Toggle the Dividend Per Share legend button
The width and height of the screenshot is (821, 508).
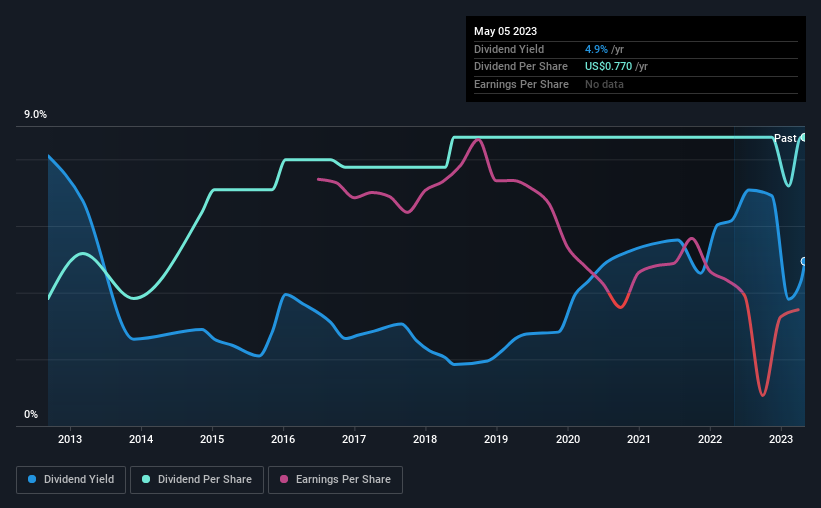click(x=197, y=480)
